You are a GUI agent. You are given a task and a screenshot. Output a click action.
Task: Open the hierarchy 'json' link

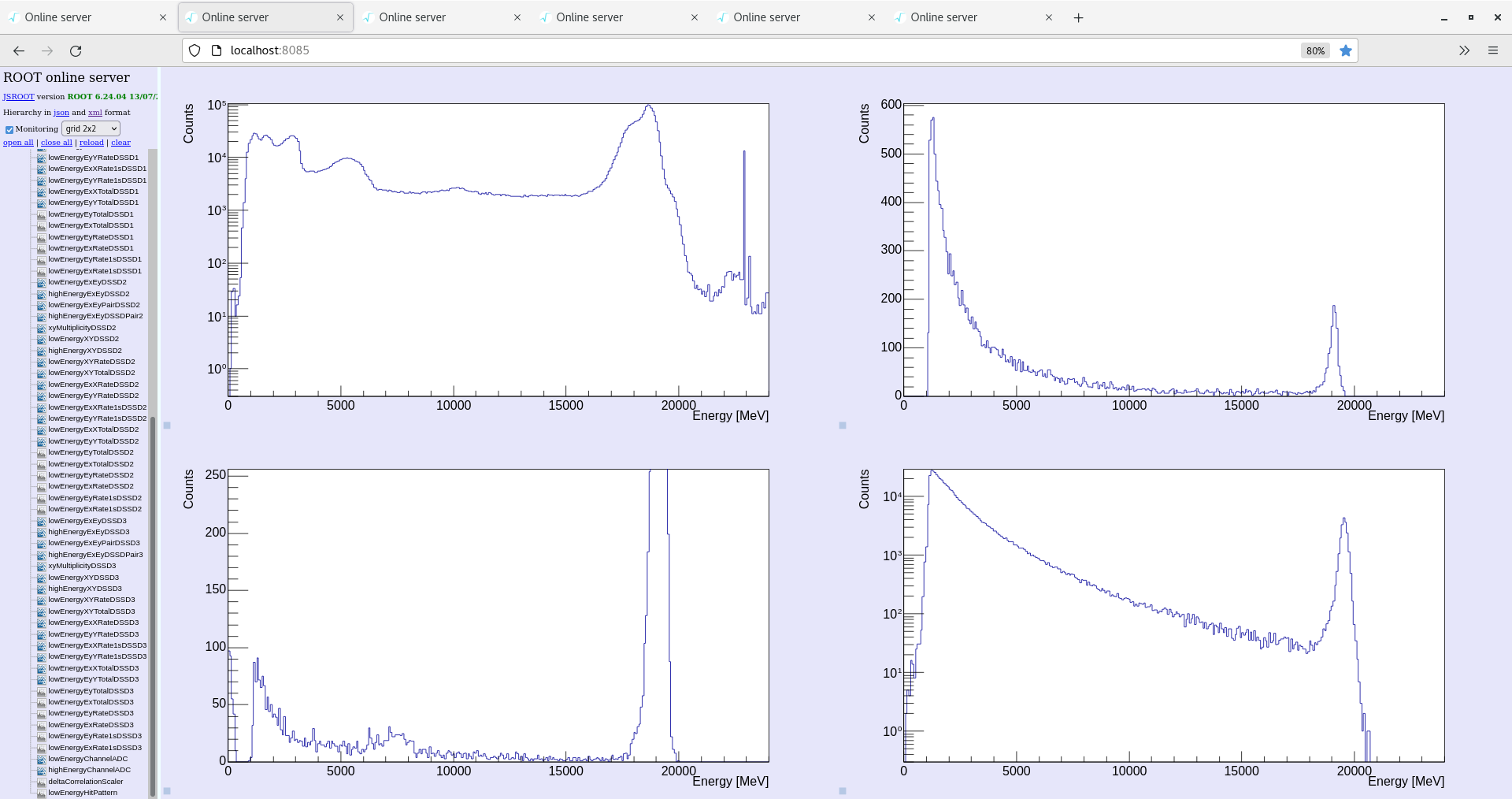61,113
